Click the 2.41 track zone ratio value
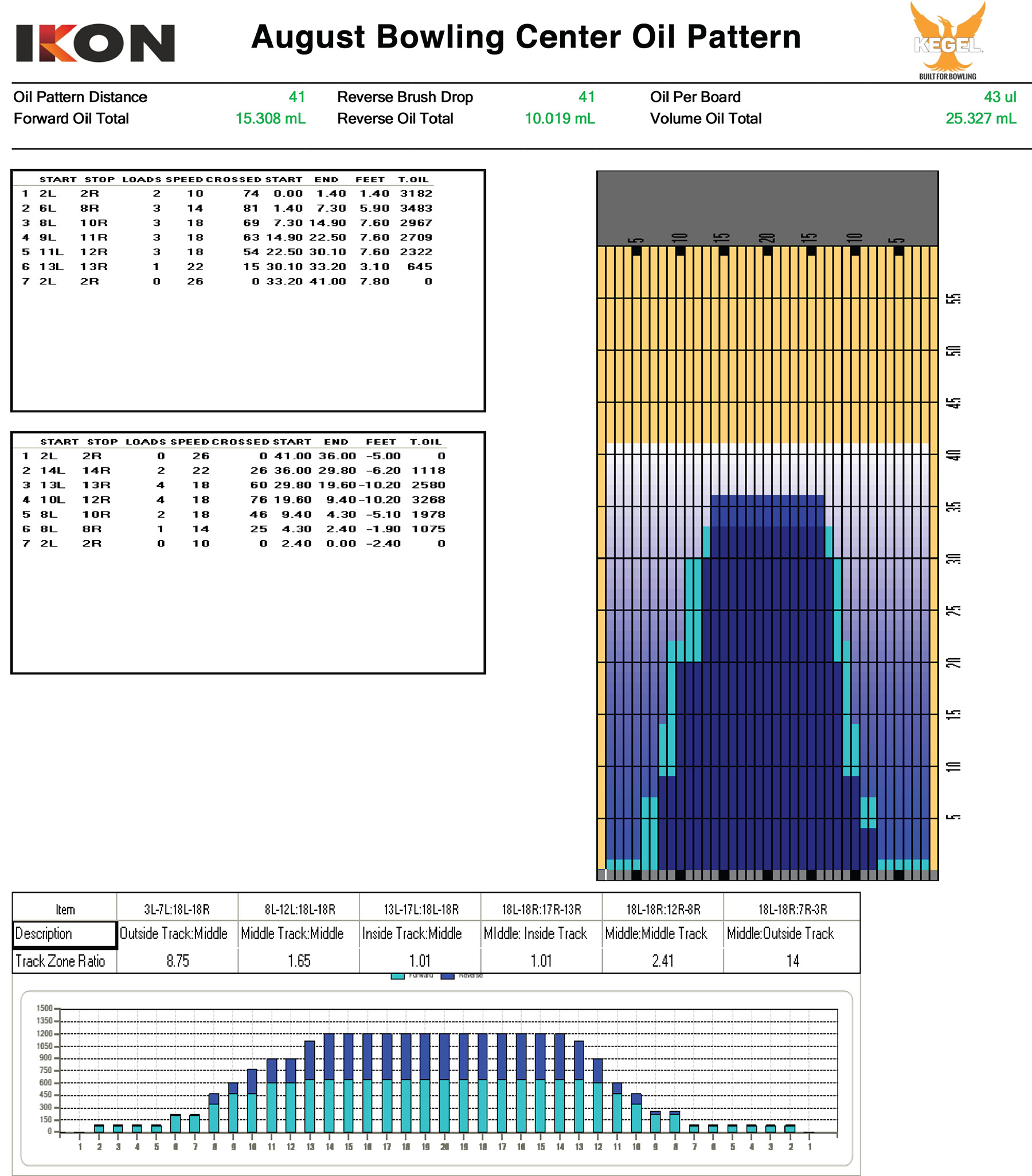The image size is (1032, 1176). 663,961
